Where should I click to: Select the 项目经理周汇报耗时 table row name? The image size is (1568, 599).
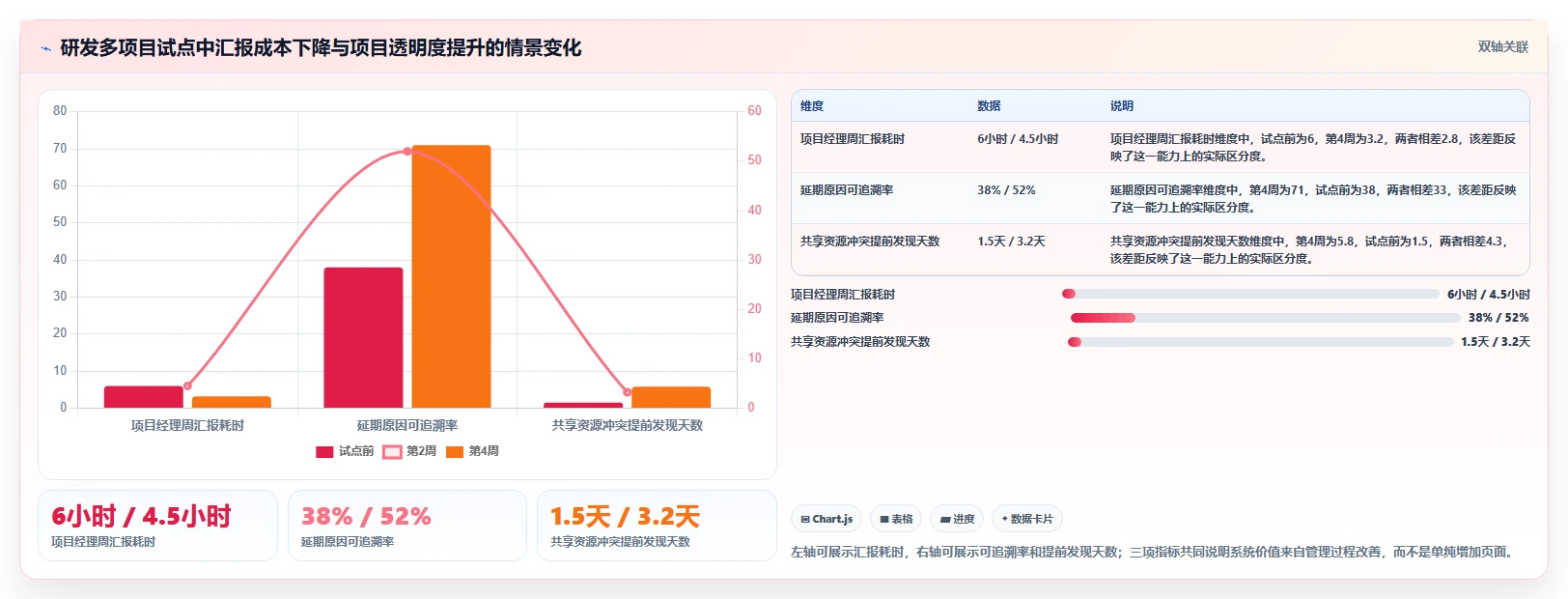(853, 139)
